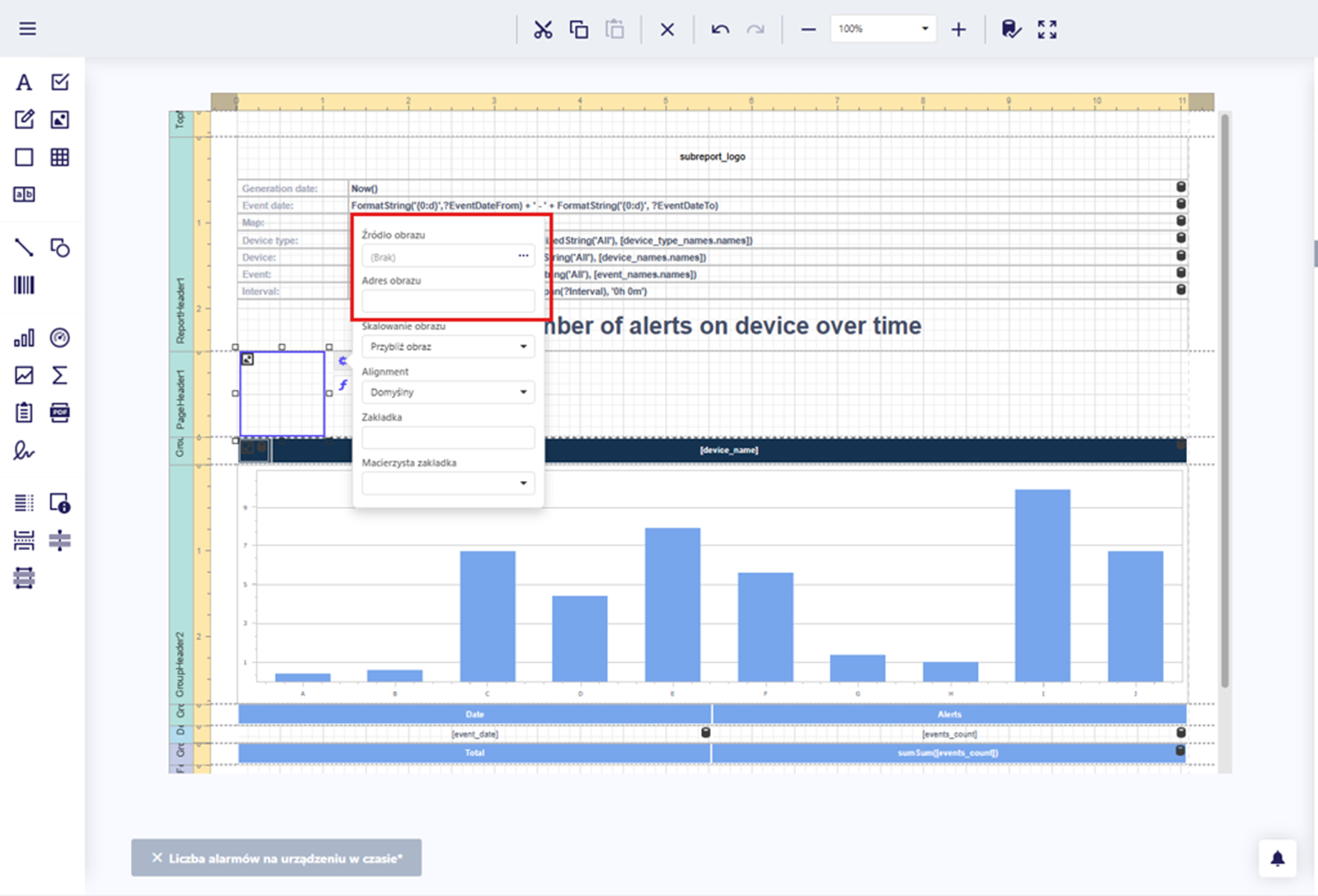Select the PDF Content tool
The height and width of the screenshot is (896, 1318).
click(x=60, y=413)
